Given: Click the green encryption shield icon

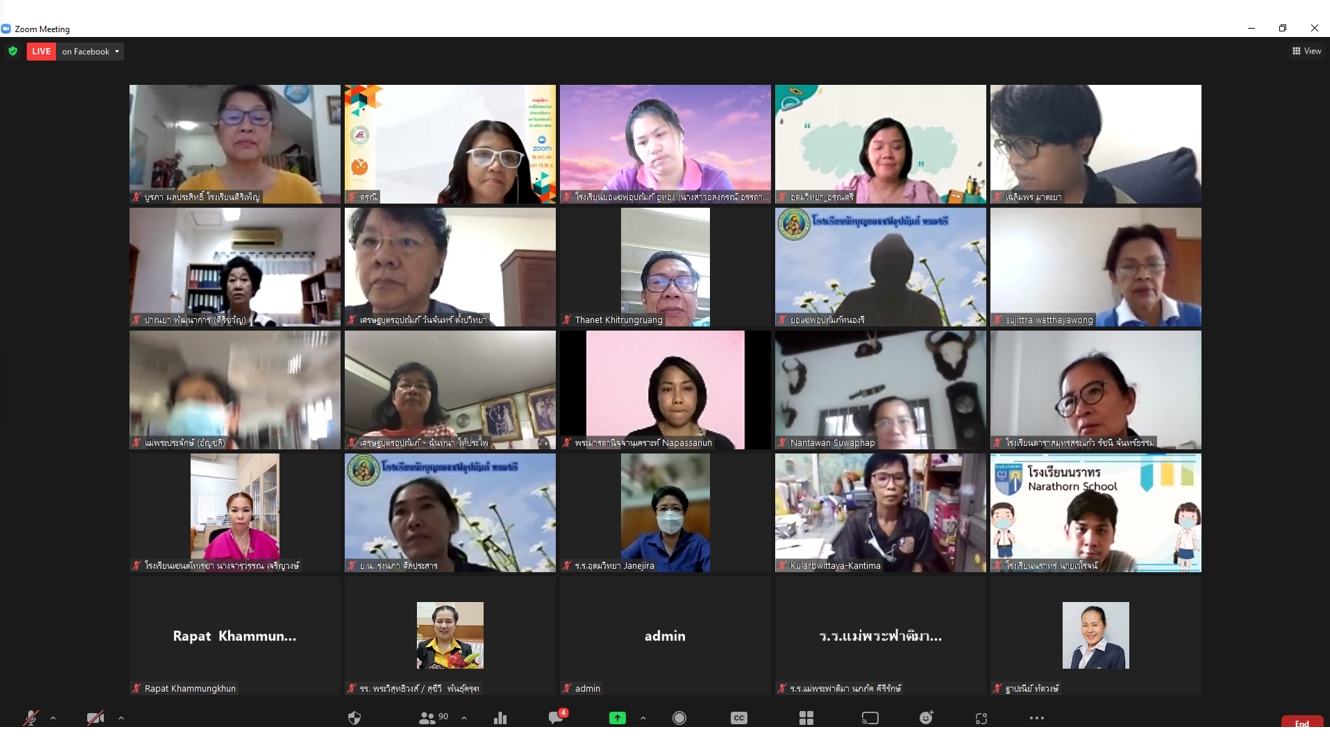Looking at the screenshot, I should coord(13,51).
